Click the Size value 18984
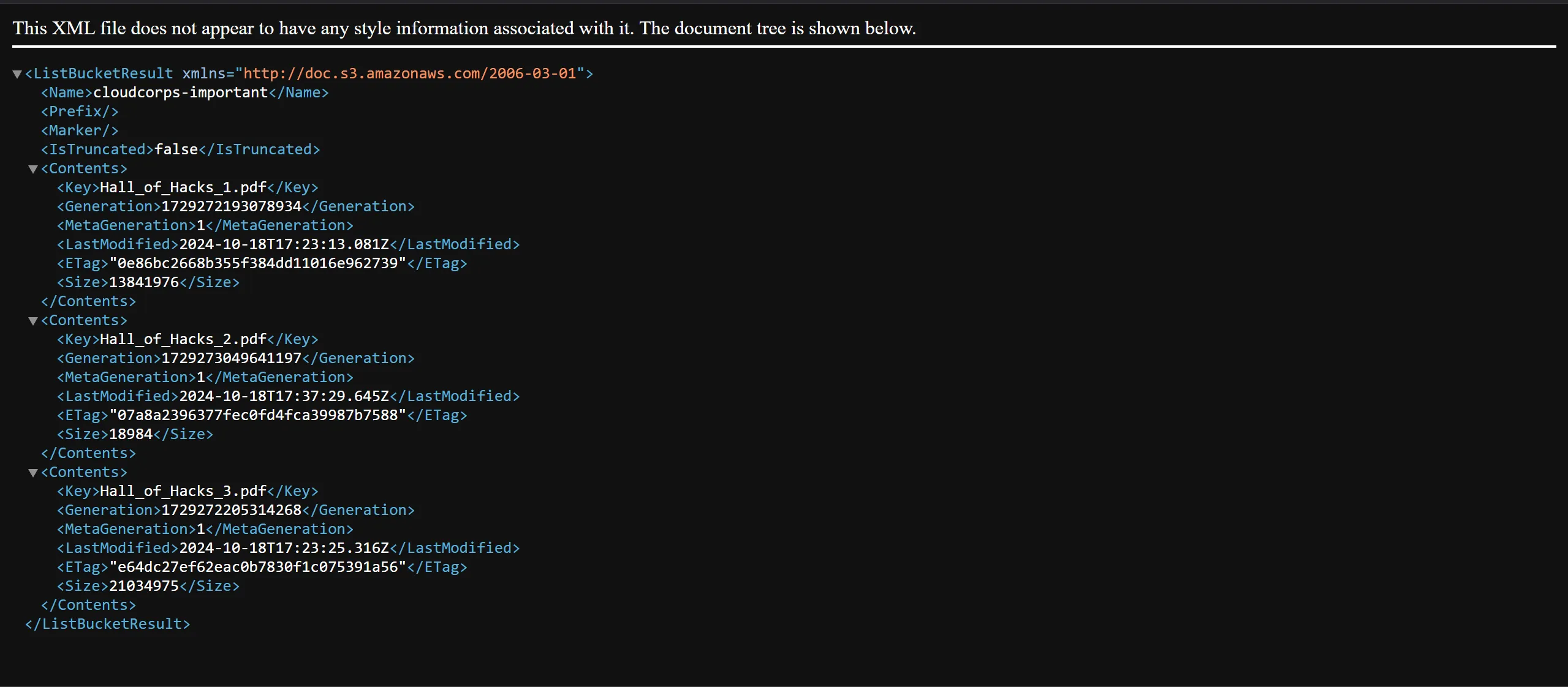Screen dimensions: 1568x687 tap(131, 434)
